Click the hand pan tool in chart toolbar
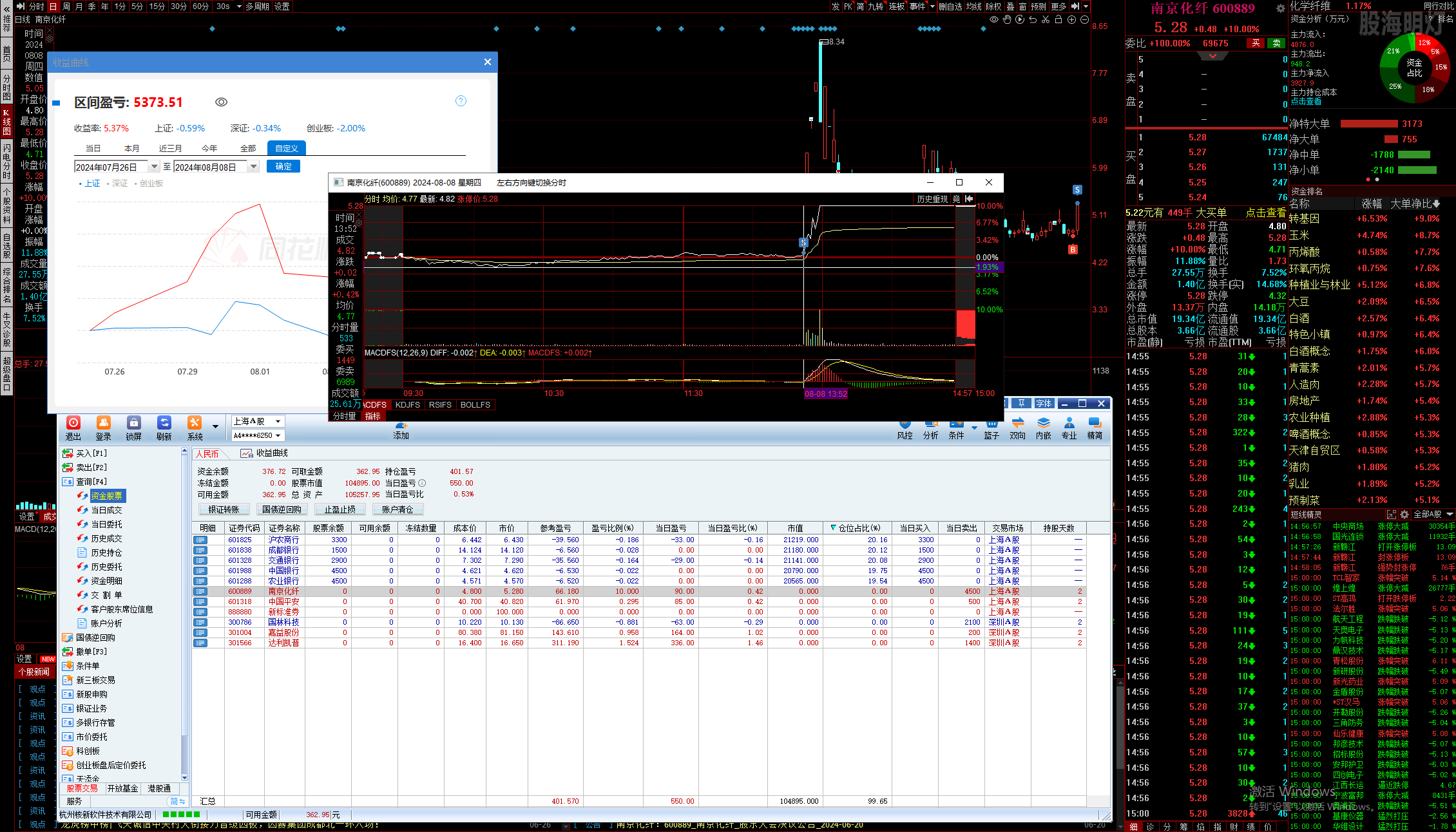Image resolution: width=1456 pixels, height=832 pixels. click(x=1007, y=19)
